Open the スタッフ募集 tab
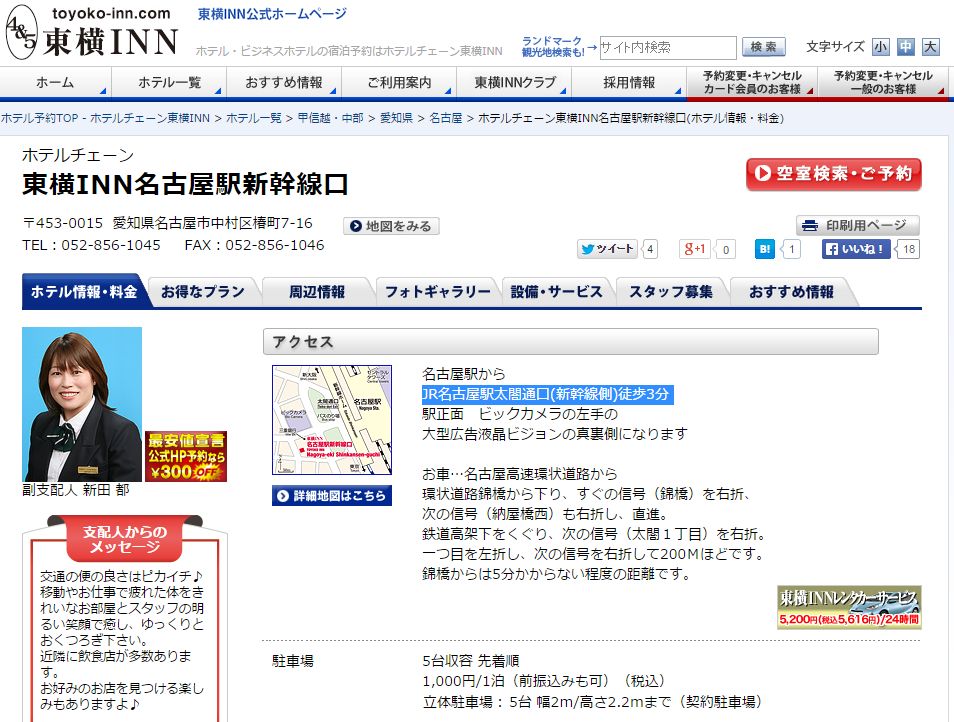 (670, 291)
